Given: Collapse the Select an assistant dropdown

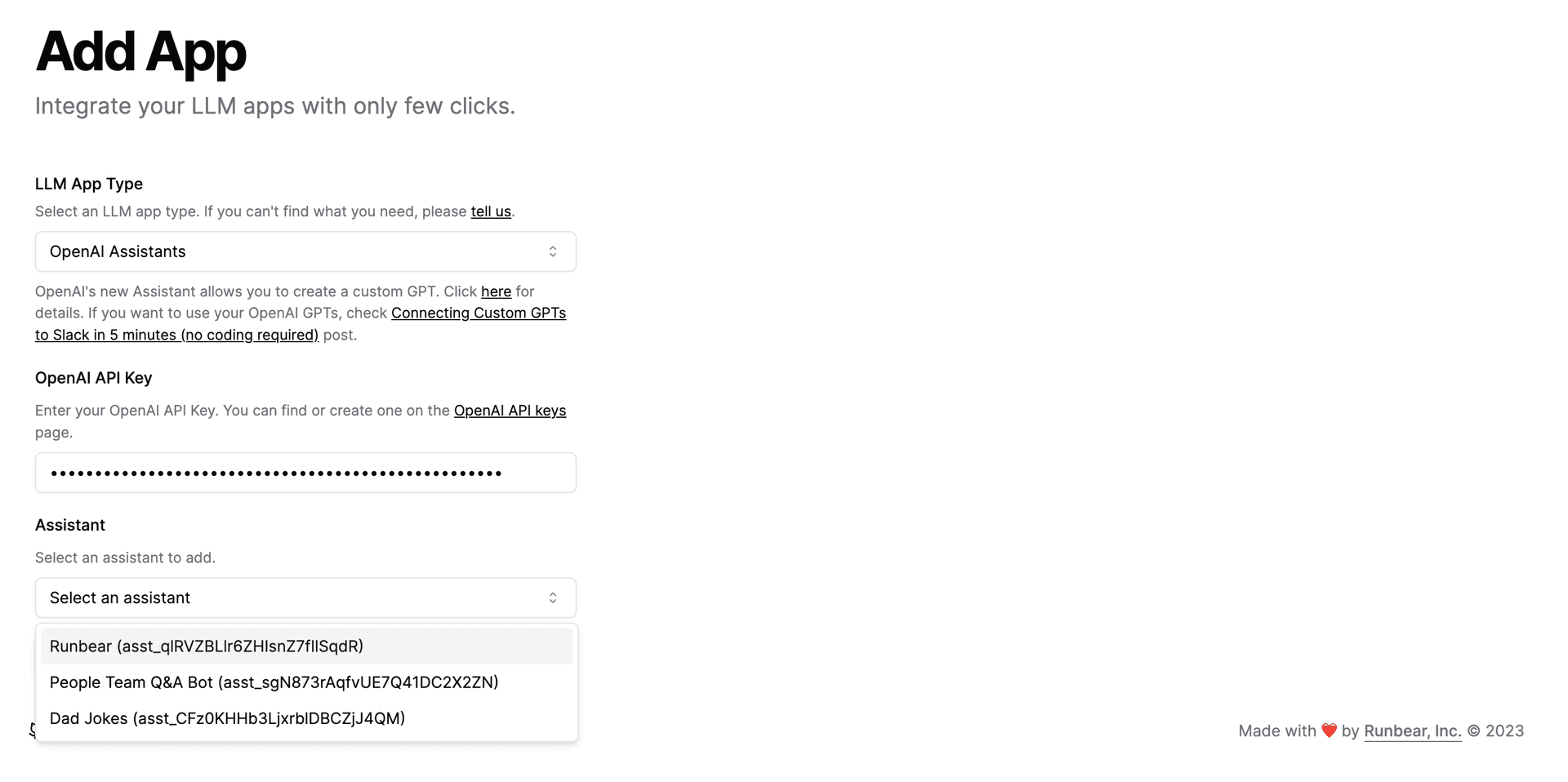Looking at the screenshot, I should point(305,598).
